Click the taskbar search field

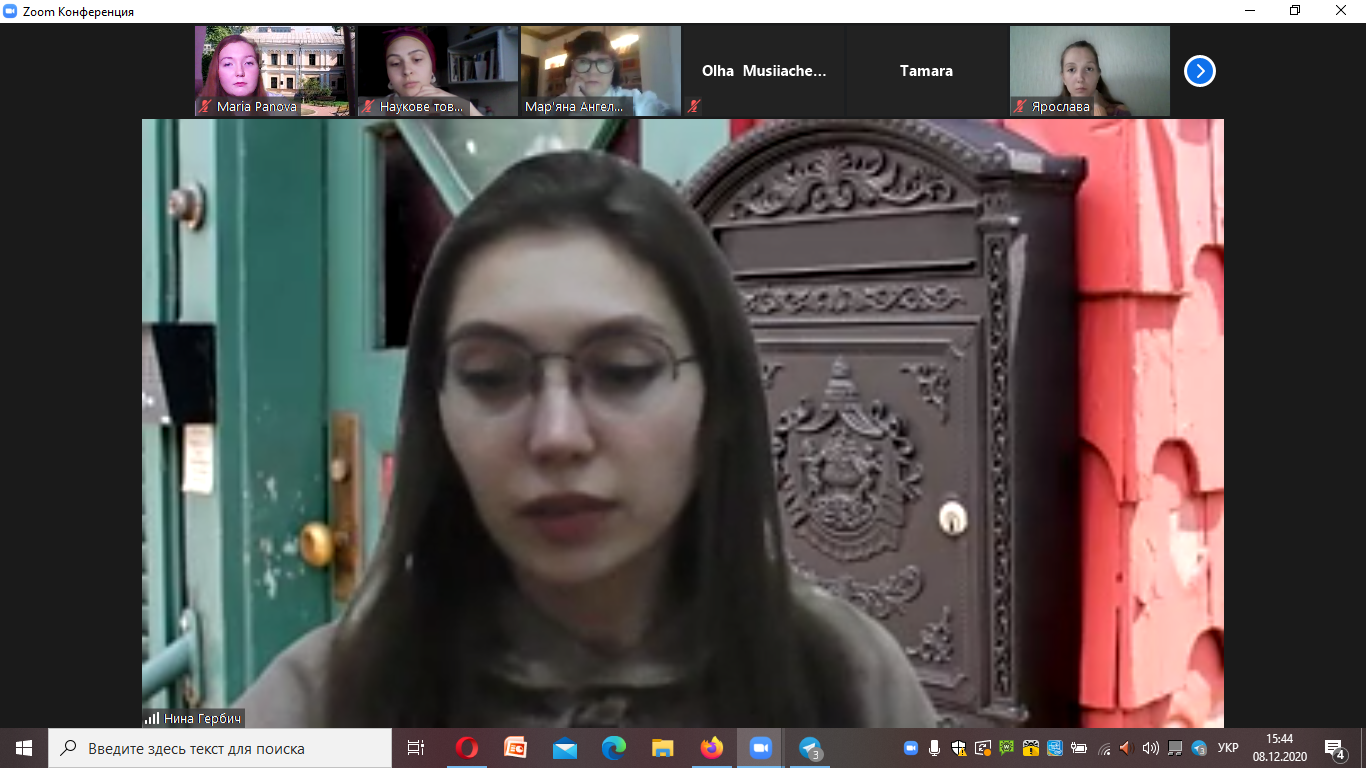(x=220, y=748)
